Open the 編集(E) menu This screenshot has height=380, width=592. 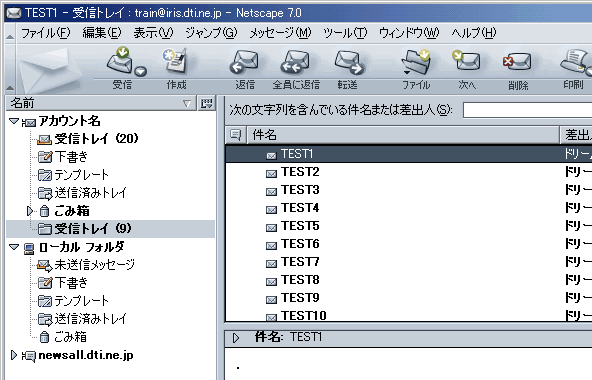point(102,33)
